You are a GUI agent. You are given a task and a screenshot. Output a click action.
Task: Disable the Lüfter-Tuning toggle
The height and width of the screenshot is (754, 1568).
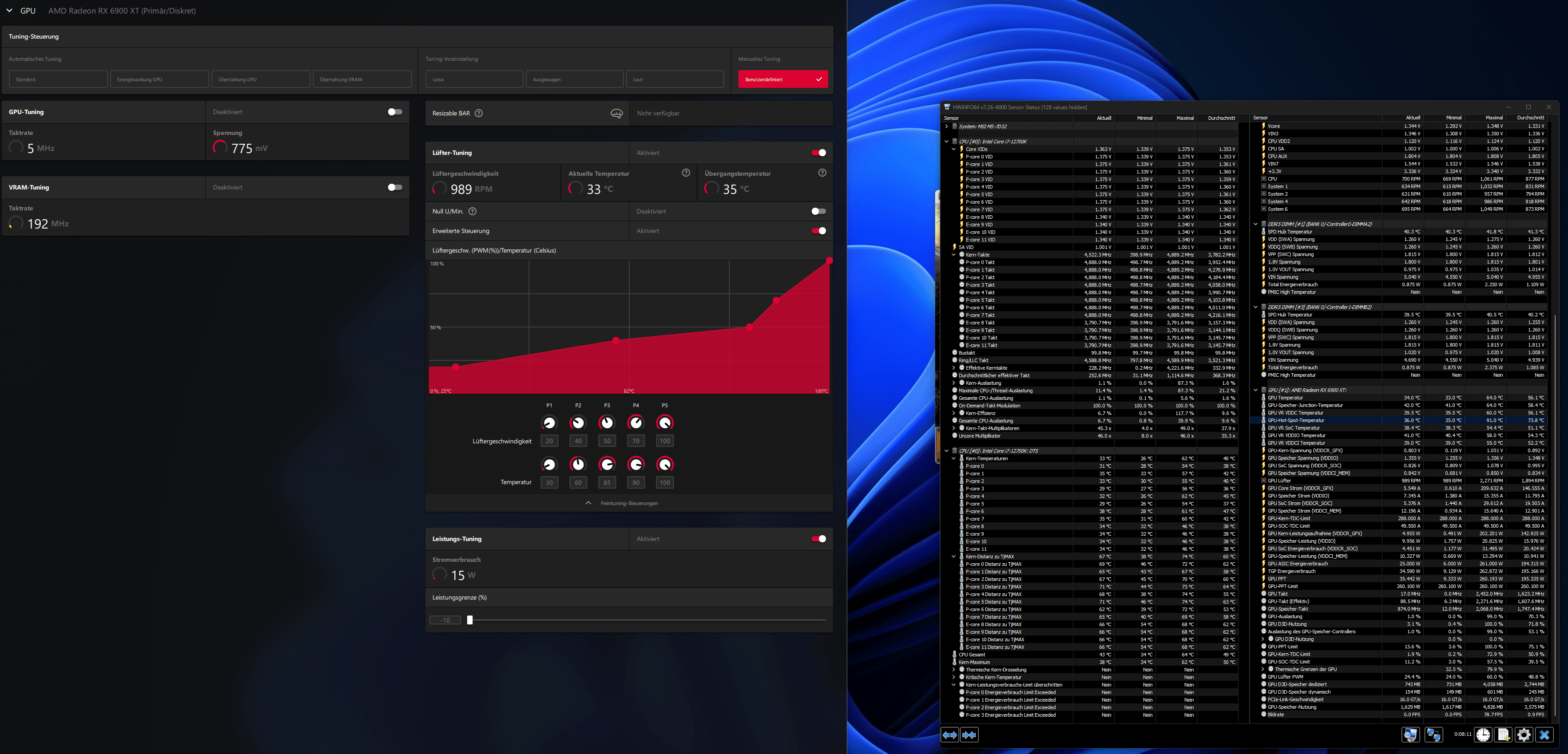click(819, 153)
